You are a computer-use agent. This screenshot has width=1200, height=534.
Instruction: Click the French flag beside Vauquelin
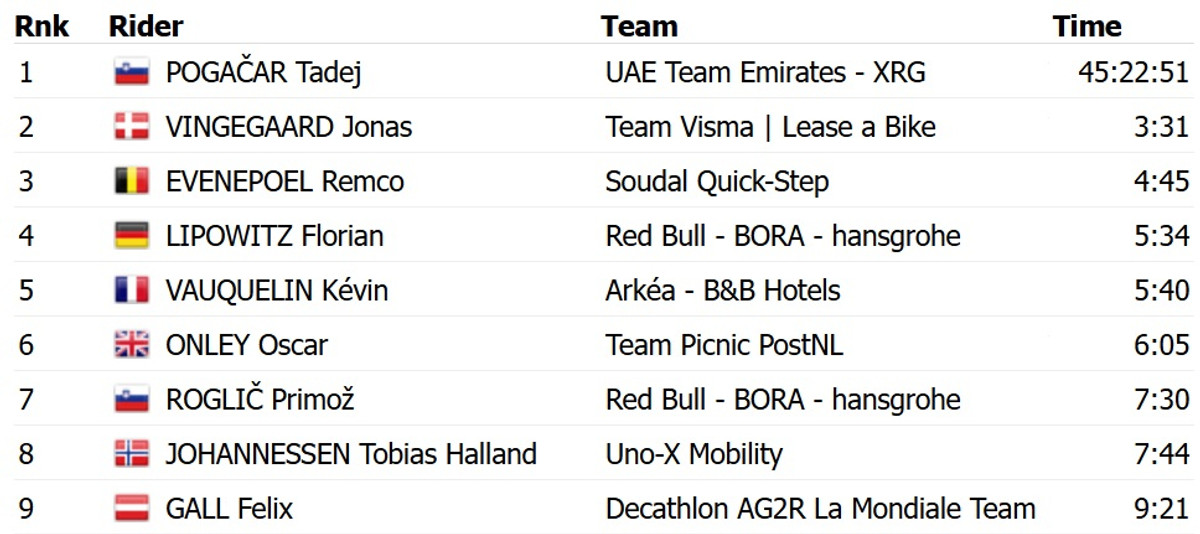point(132,291)
